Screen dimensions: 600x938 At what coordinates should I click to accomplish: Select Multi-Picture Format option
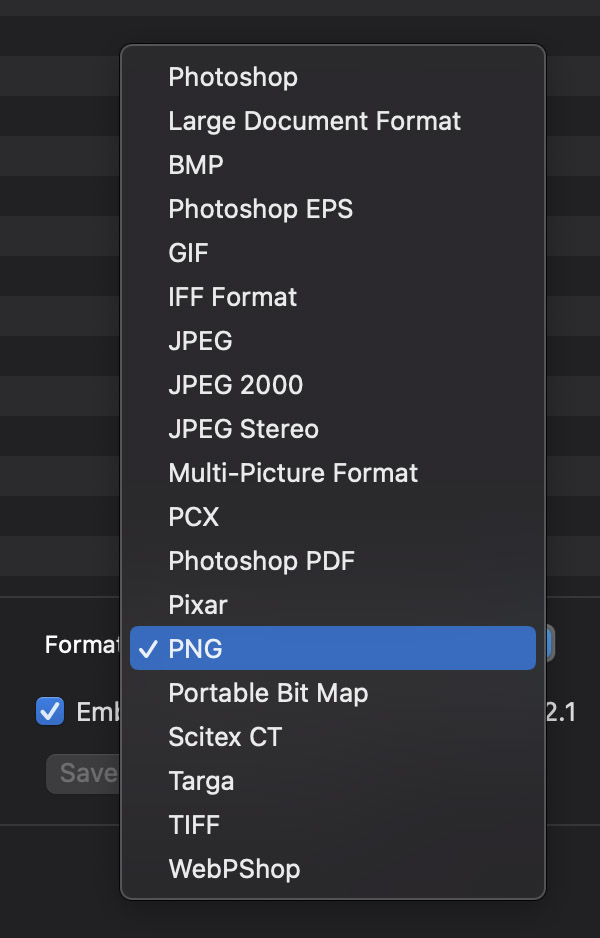(293, 473)
